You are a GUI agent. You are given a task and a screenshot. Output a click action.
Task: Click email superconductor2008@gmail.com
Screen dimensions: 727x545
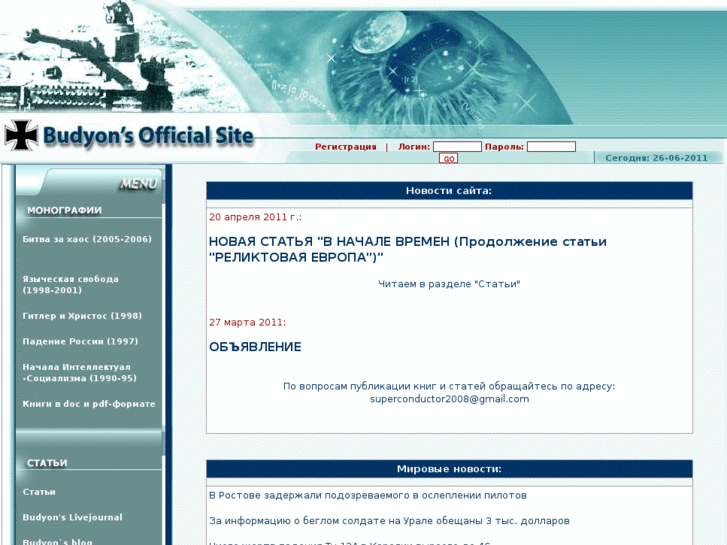point(449,399)
